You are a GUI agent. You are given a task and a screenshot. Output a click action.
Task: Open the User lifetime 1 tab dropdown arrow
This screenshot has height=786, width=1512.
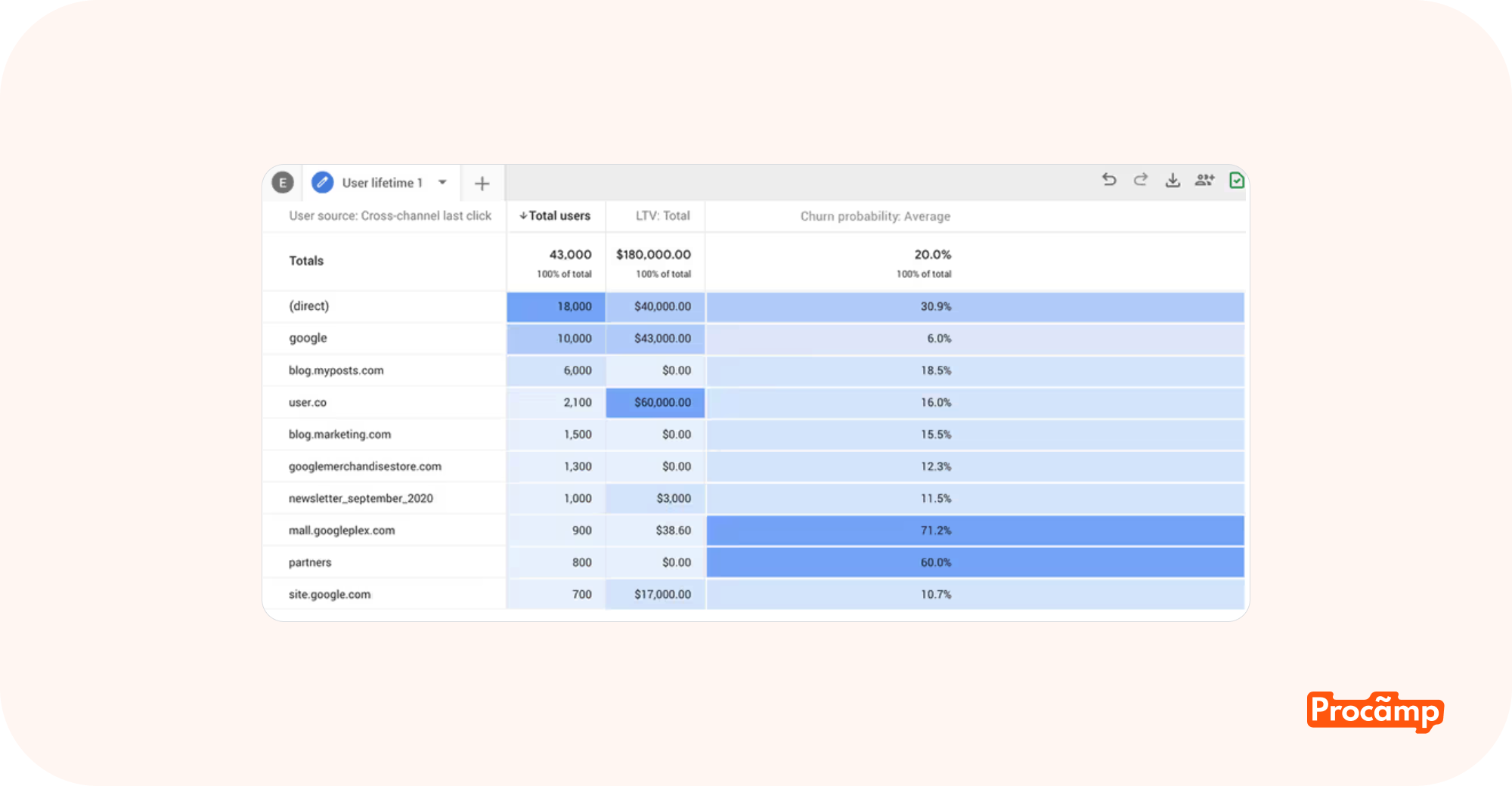pyautogui.click(x=443, y=182)
